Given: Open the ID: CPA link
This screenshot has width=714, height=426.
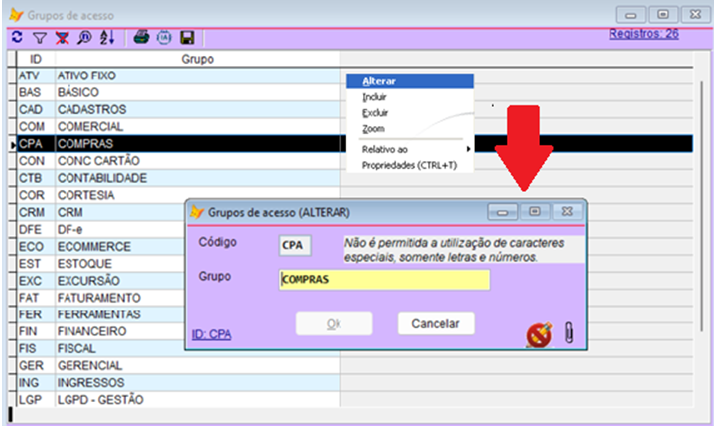Looking at the screenshot, I should point(211,335).
